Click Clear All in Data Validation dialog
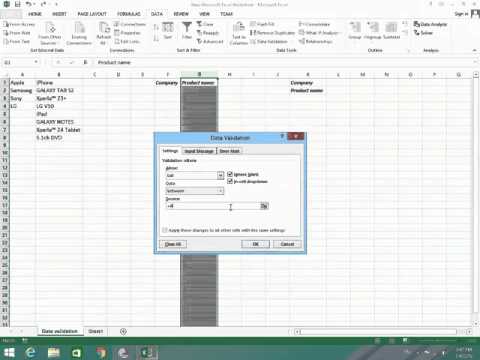The image size is (480, 360). pyautogui.click(x=173, y=244)
